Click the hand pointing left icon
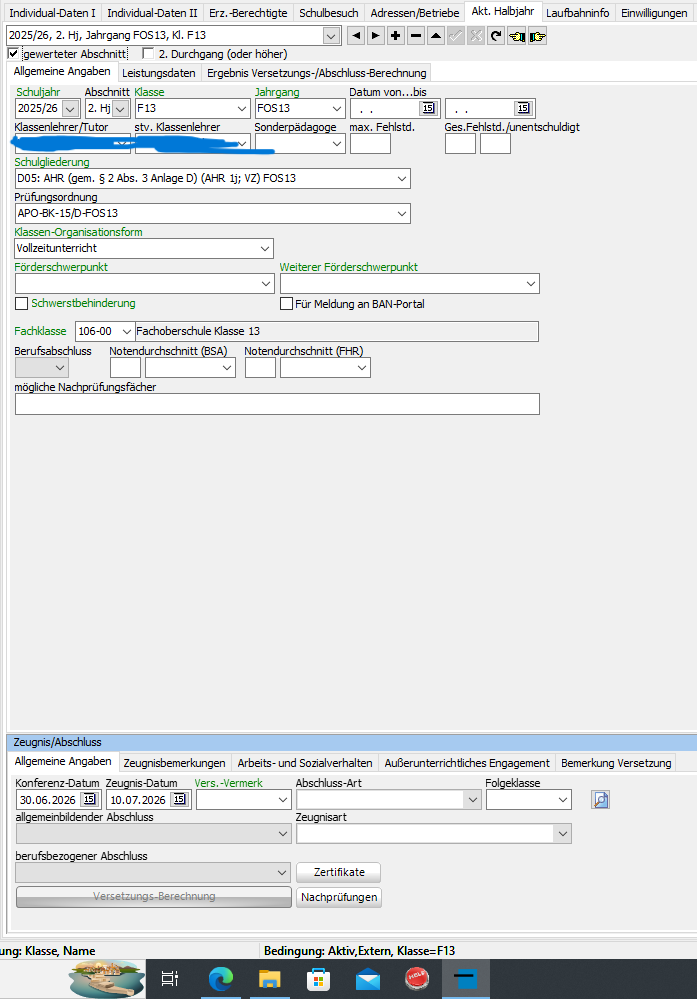 [x=517, y=36]
